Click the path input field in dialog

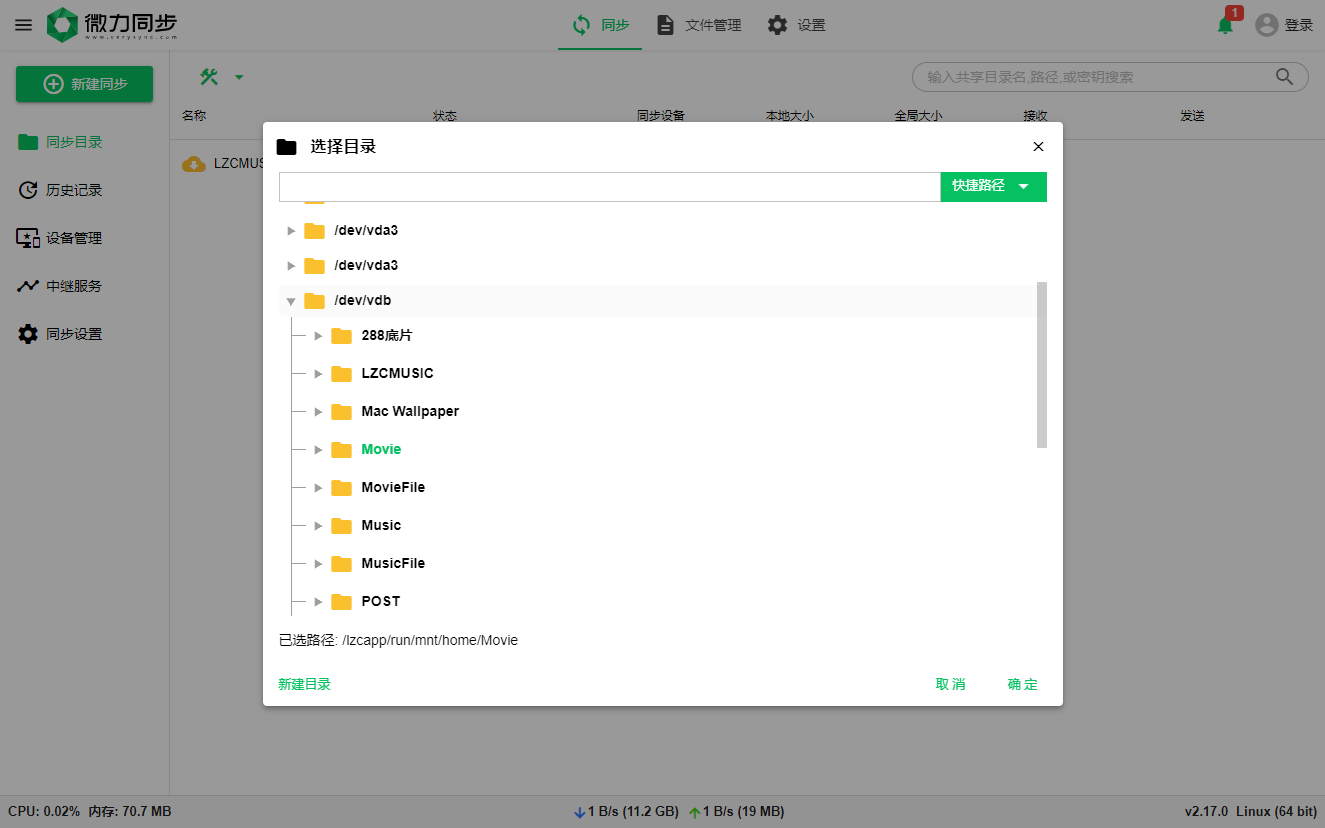click(610, 187)
